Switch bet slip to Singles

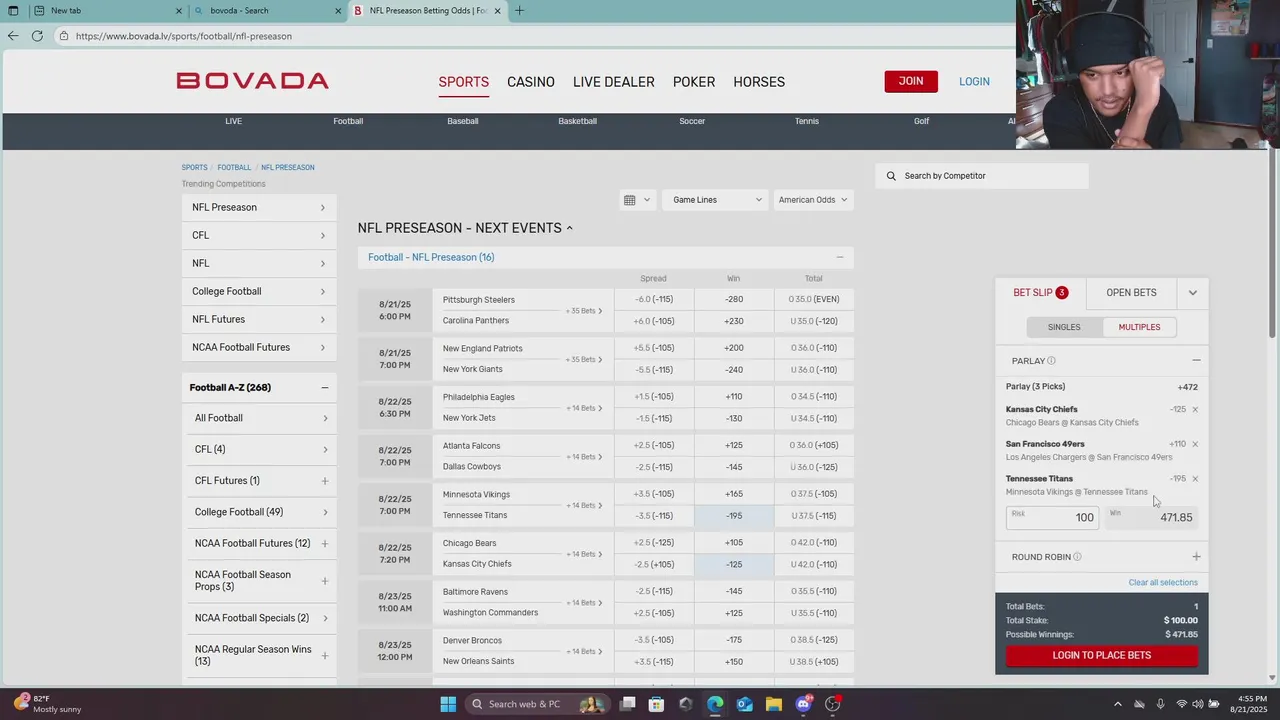pos(1064,327)
